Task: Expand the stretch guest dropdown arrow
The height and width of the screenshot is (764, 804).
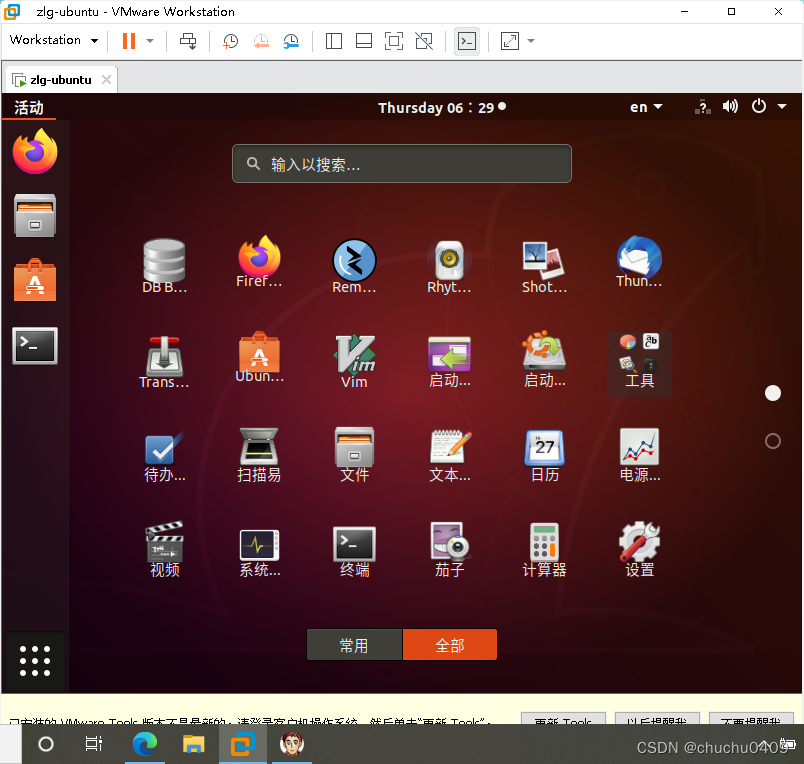Action: pos(531,41)
